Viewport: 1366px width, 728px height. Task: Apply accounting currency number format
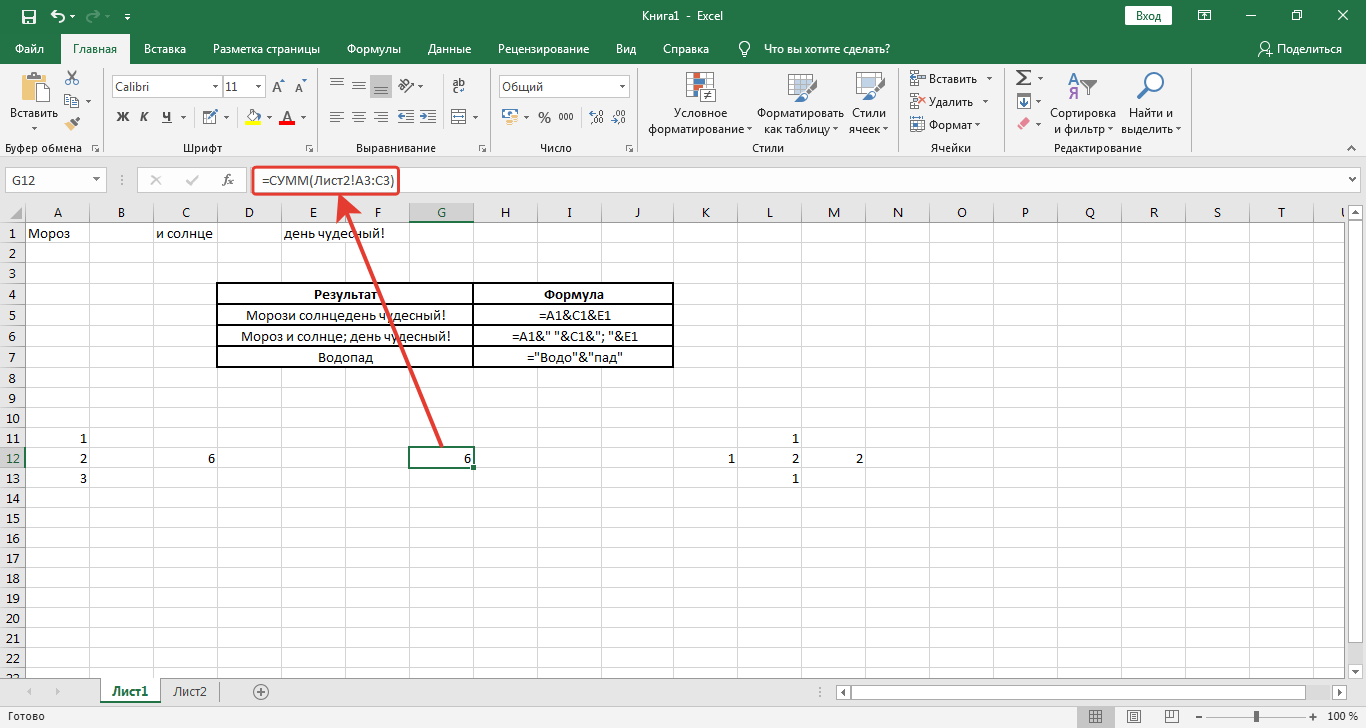[x=512, y=117]
